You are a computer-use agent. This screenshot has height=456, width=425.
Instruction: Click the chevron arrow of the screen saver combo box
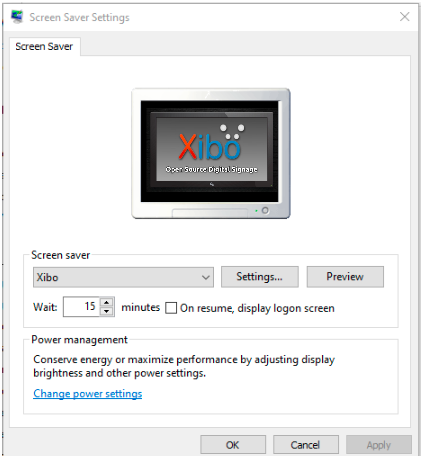[x=206, y=277]
